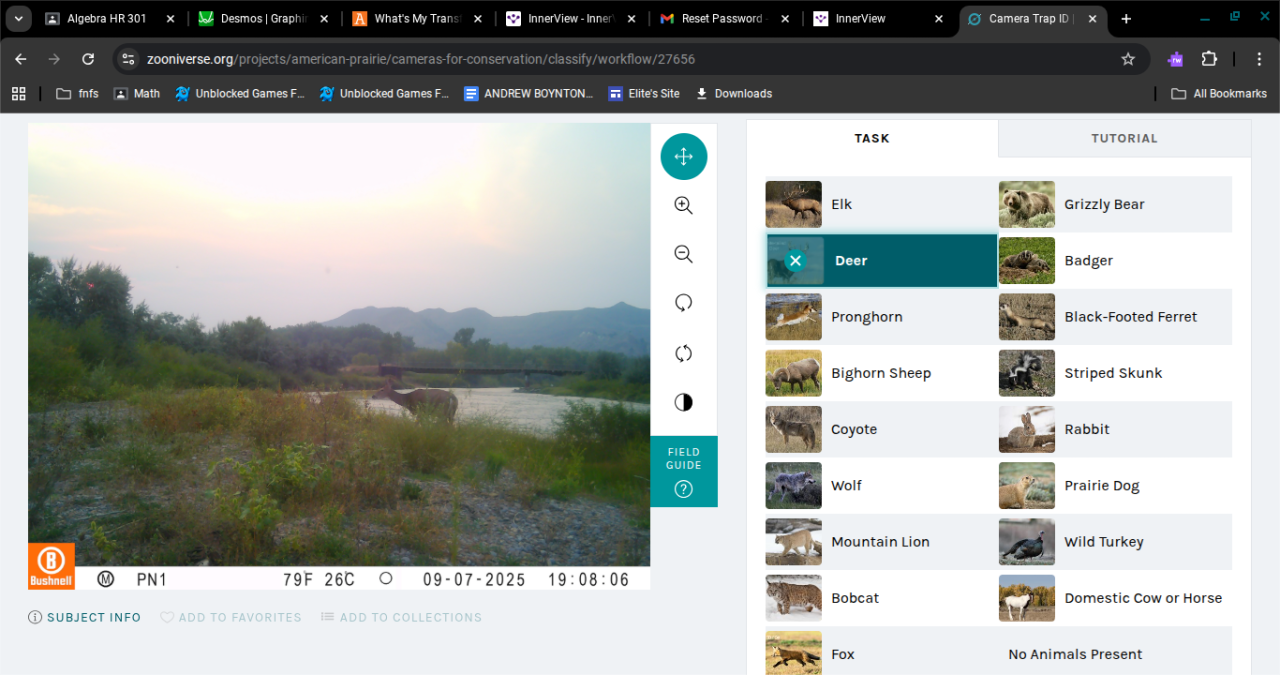Reset the subject image view

[x=683, y=353]
